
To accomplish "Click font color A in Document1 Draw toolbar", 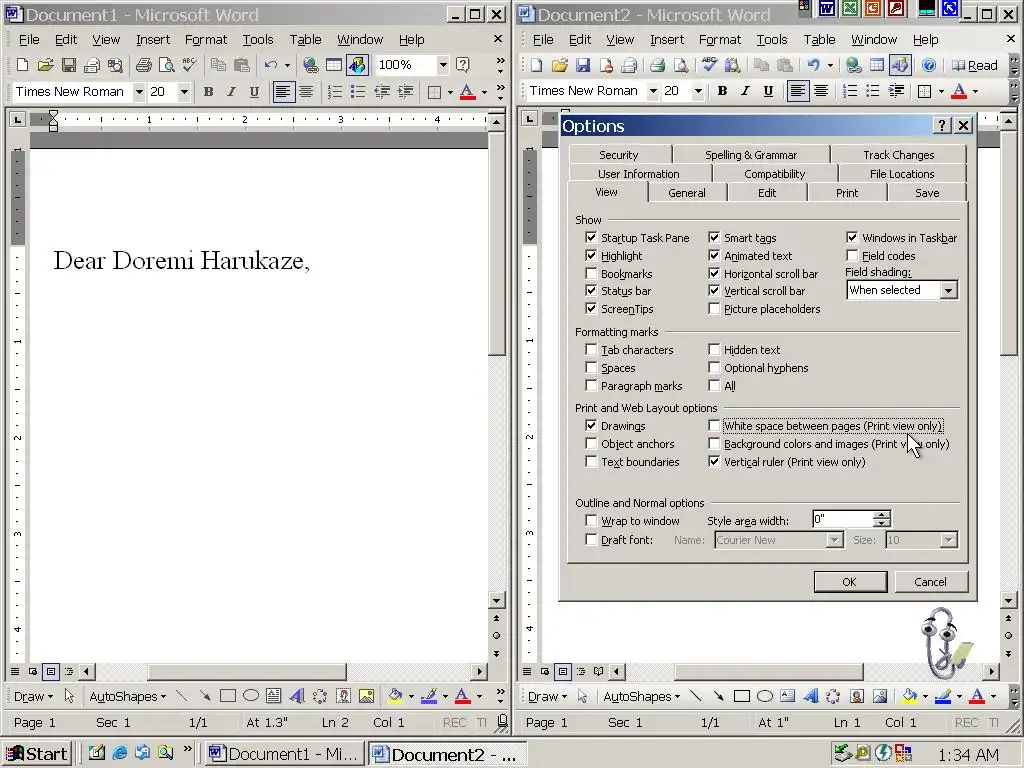I will (462, 696).
